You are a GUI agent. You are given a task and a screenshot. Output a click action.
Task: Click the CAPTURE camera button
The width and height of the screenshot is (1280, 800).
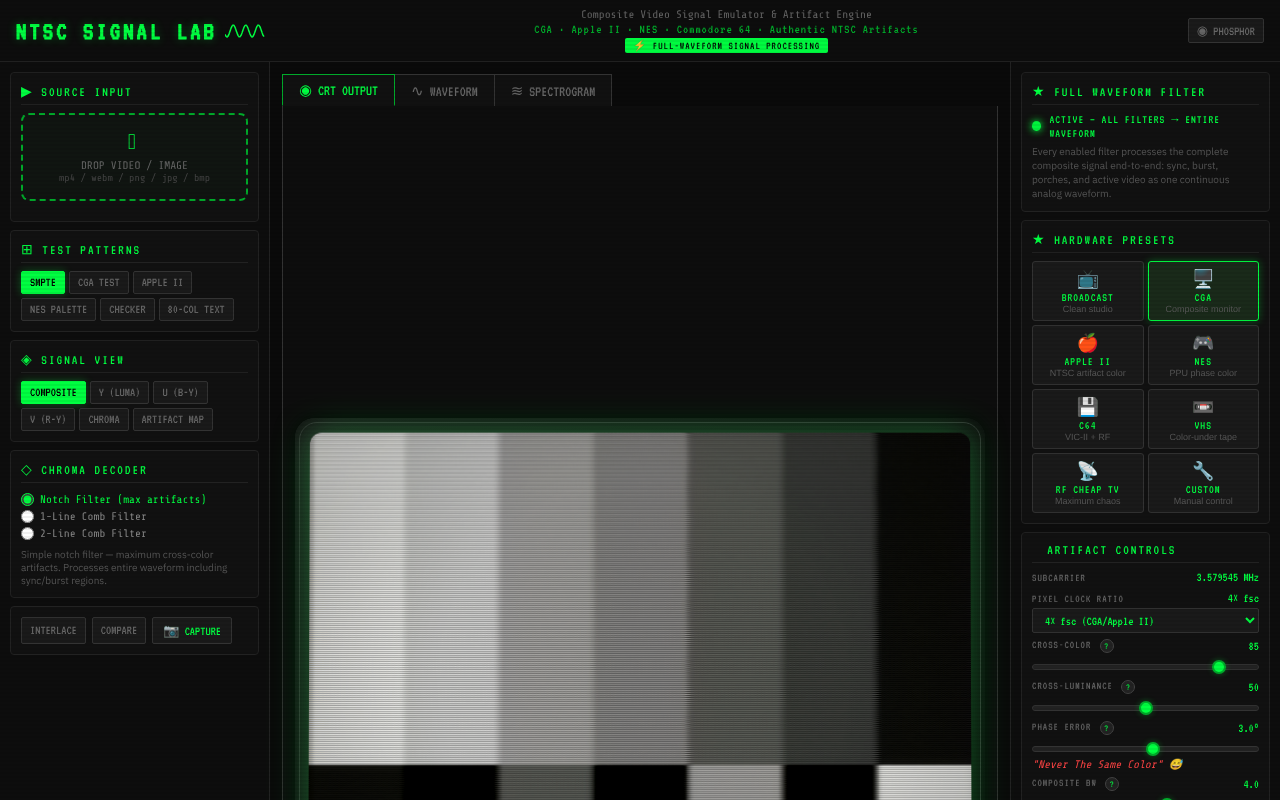(191, 630)
